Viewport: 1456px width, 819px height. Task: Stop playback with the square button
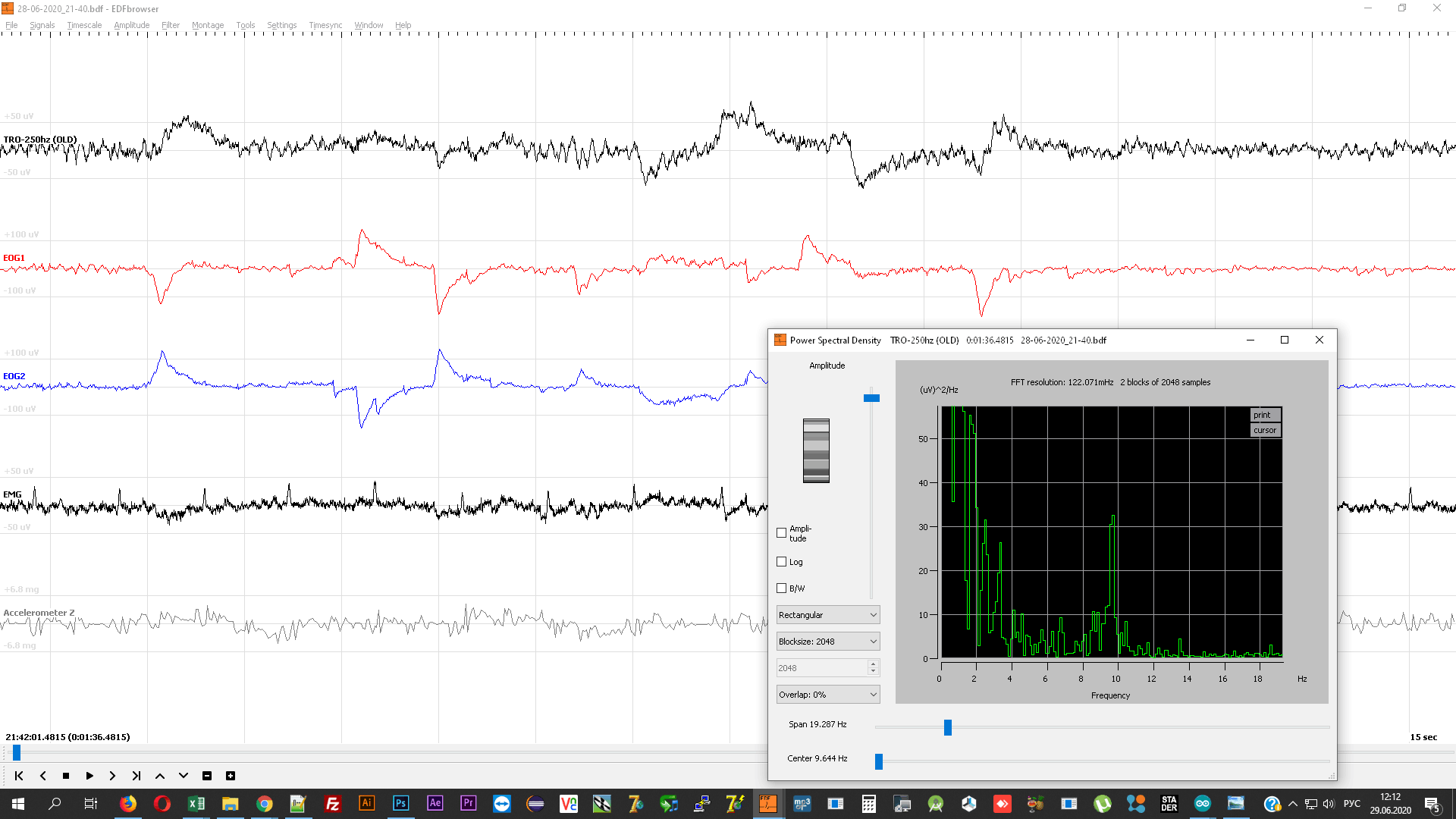click(x=66, y=776)
